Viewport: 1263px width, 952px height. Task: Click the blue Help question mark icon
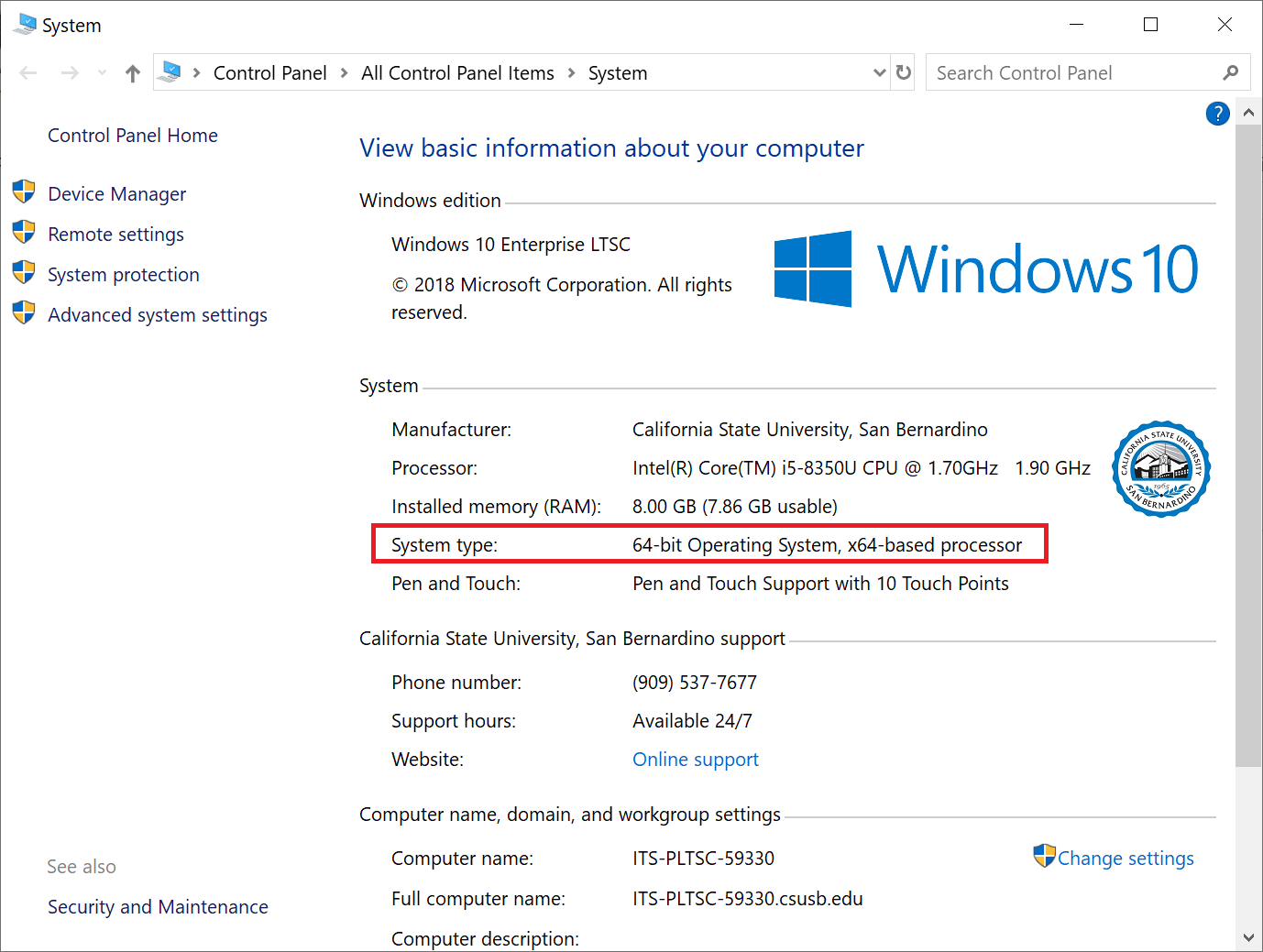(1217, 114)
